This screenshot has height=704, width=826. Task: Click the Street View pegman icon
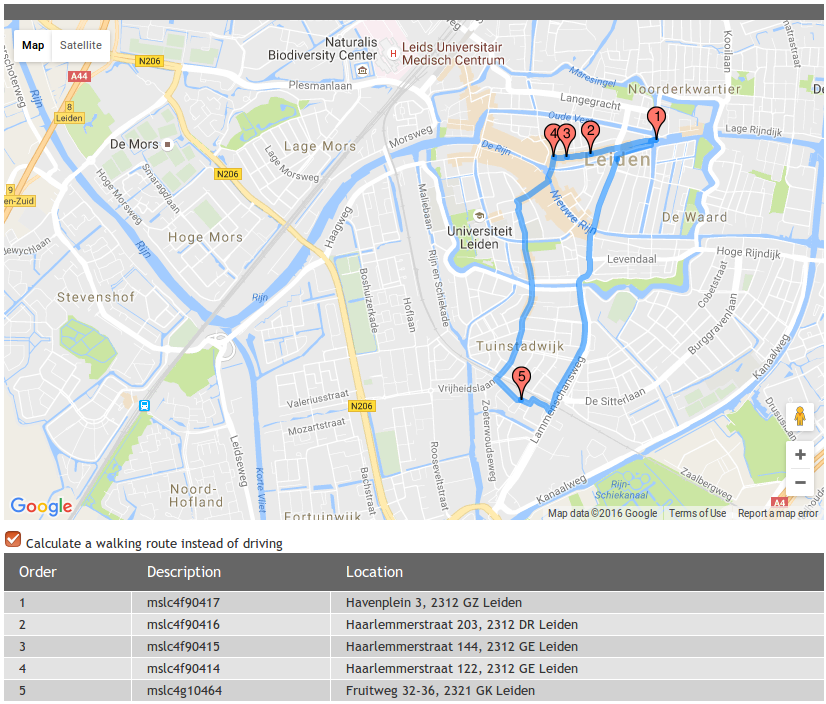799,416
